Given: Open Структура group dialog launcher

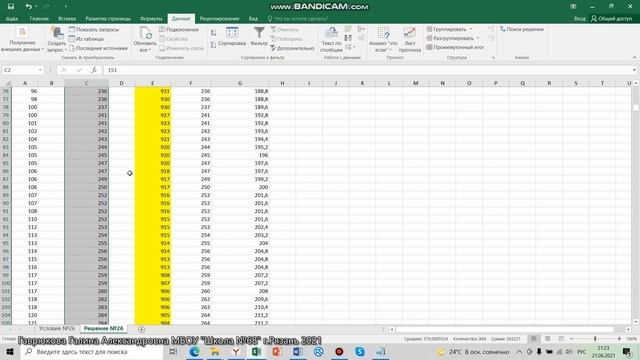Looking at the screenshot, I should [493, 58].
